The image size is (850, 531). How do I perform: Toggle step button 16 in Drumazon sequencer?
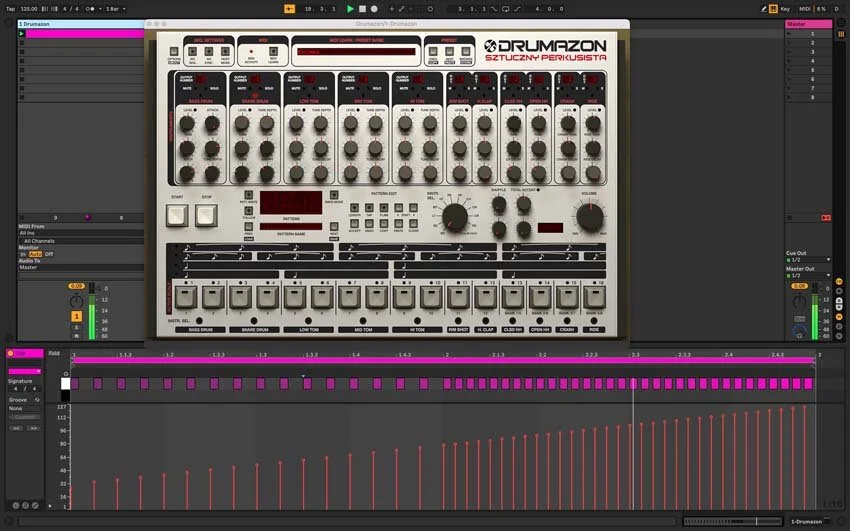coord(594,297)
